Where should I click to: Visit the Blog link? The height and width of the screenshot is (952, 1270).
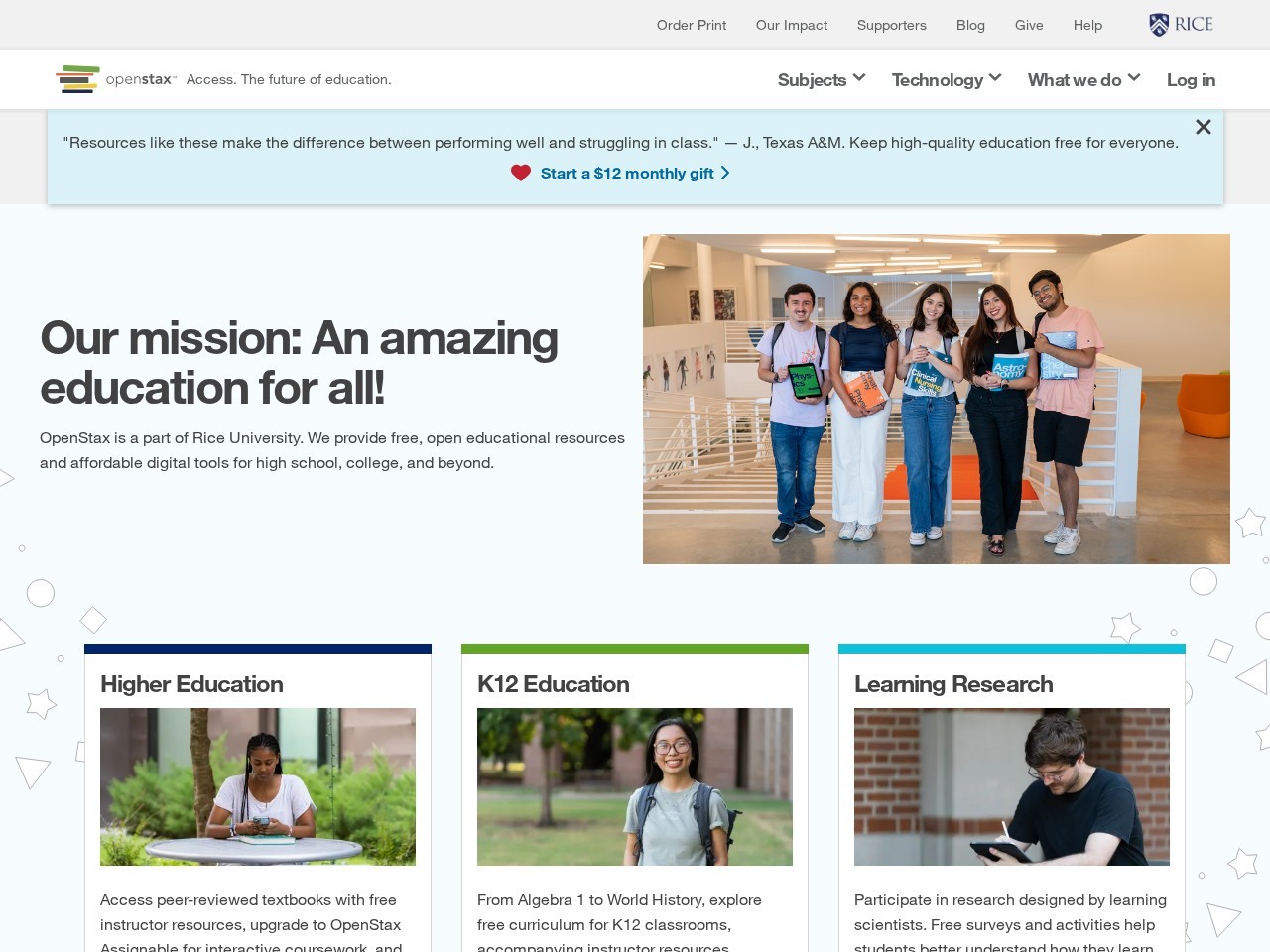(969, 25)
